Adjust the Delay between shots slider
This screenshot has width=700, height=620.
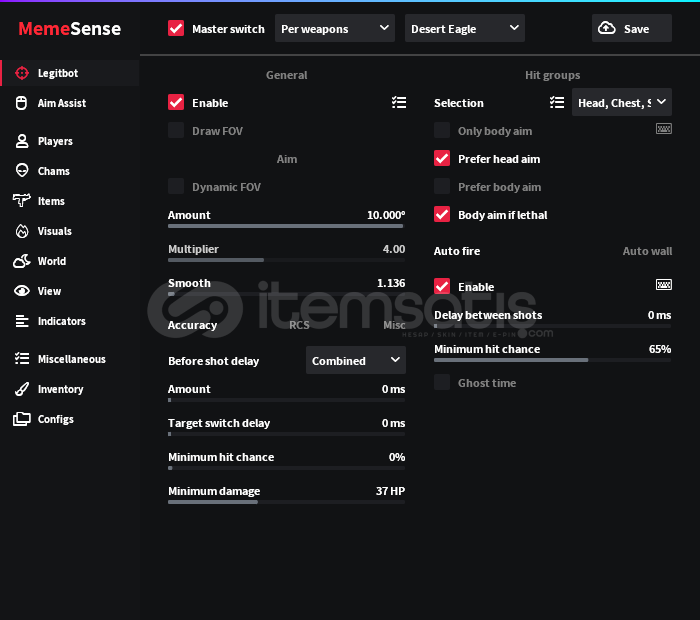coord(552,326)
